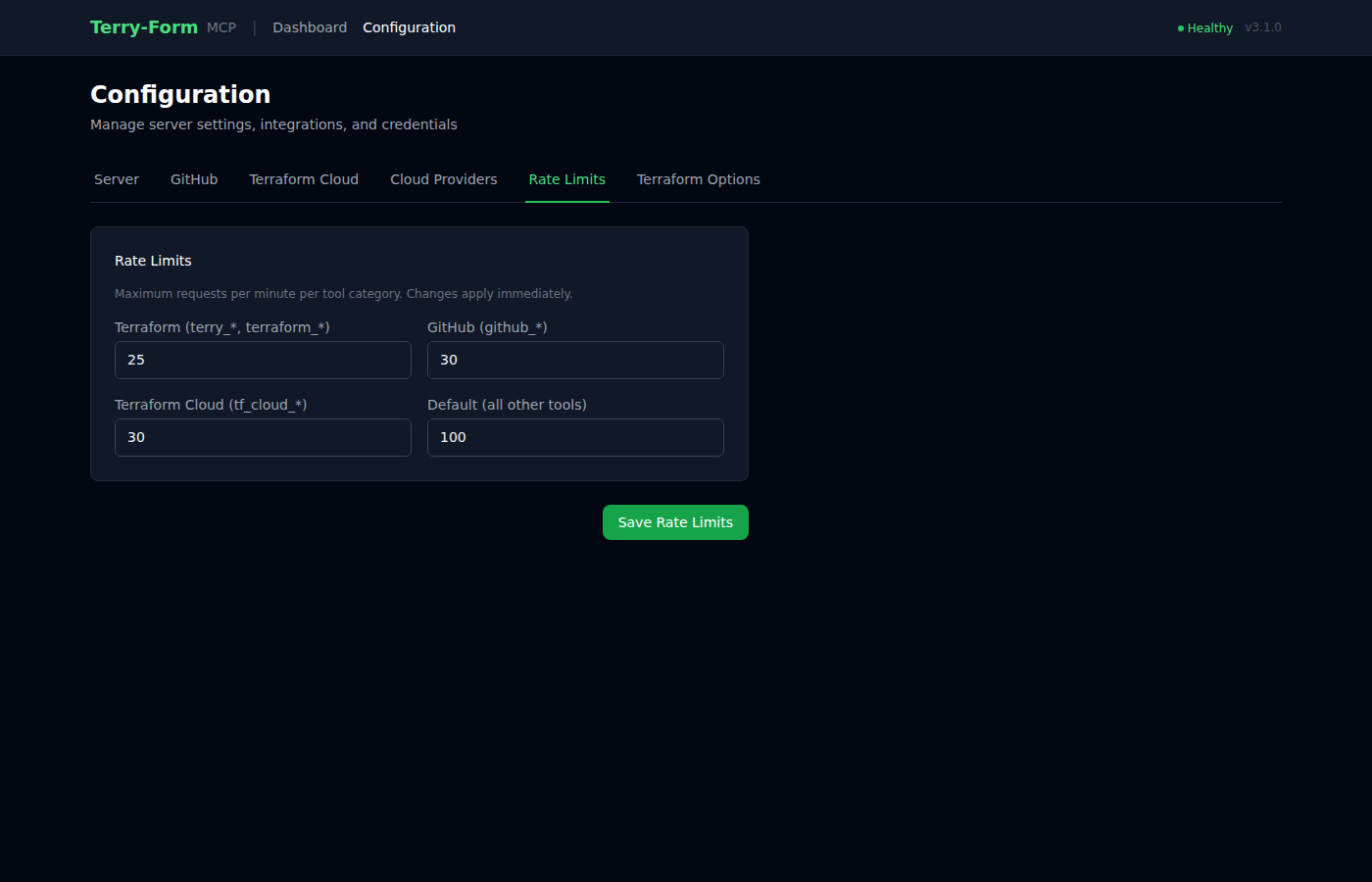
Task: Click the 'GitHub (github_*)' label
Action: 487,327
